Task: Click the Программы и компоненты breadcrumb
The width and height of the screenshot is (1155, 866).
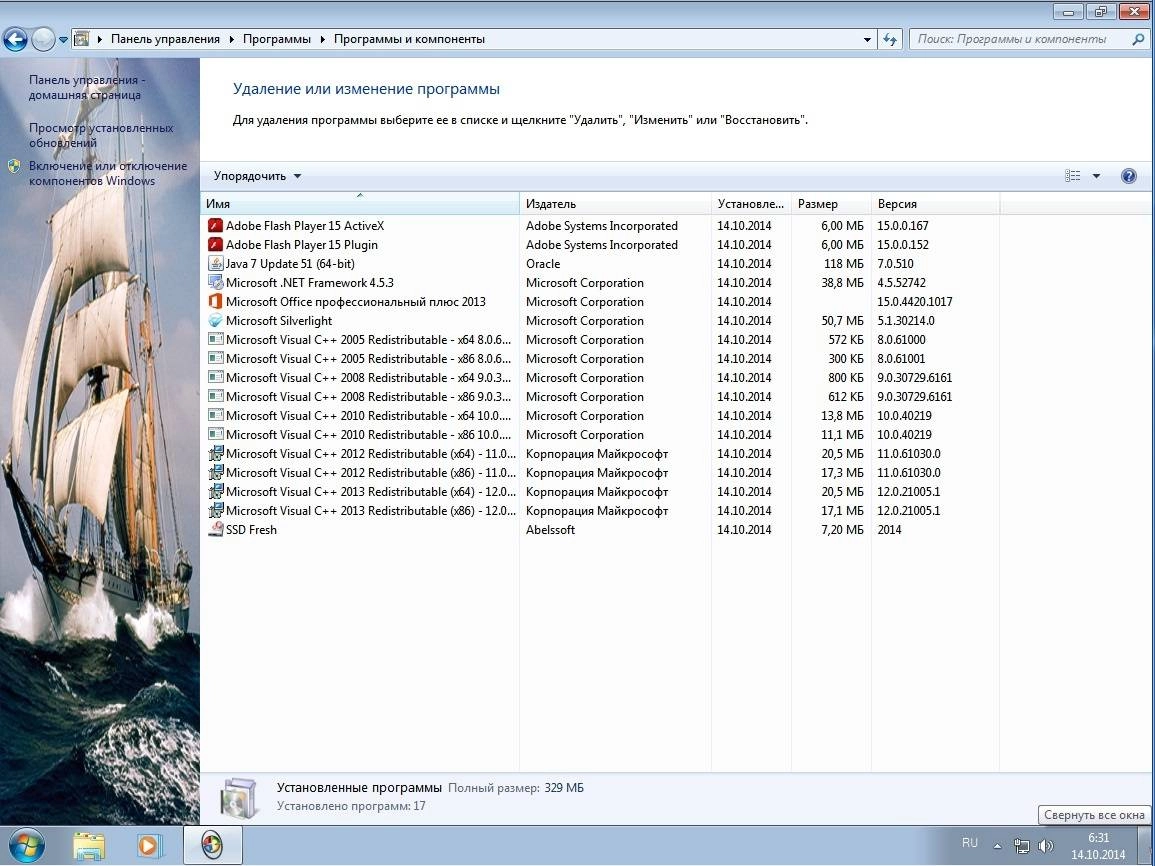Action: point(410,39)
